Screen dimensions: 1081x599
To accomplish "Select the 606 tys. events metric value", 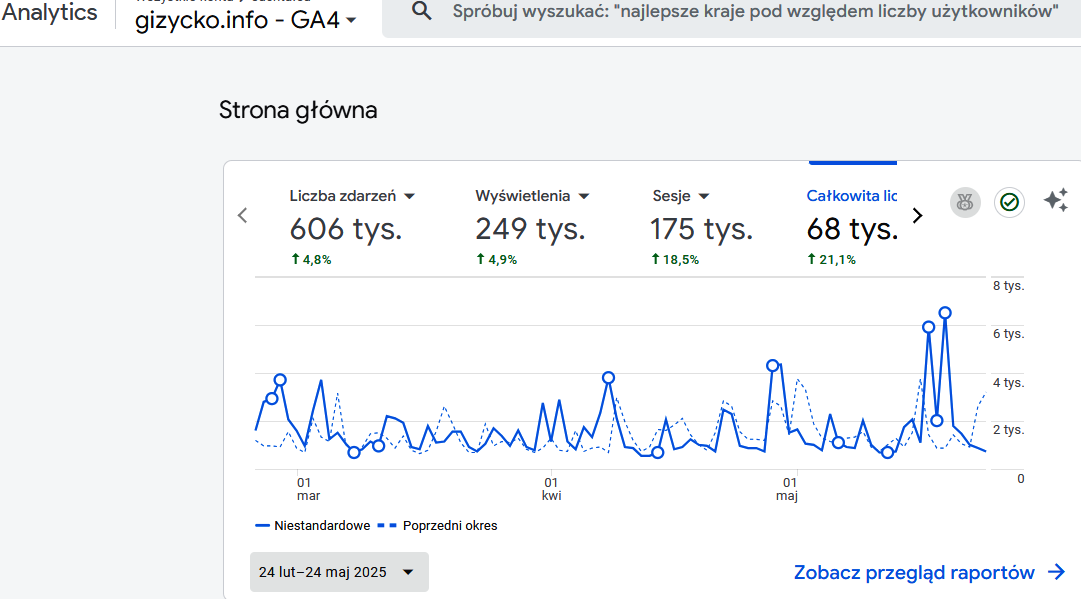I will click(x=346, y=229).
